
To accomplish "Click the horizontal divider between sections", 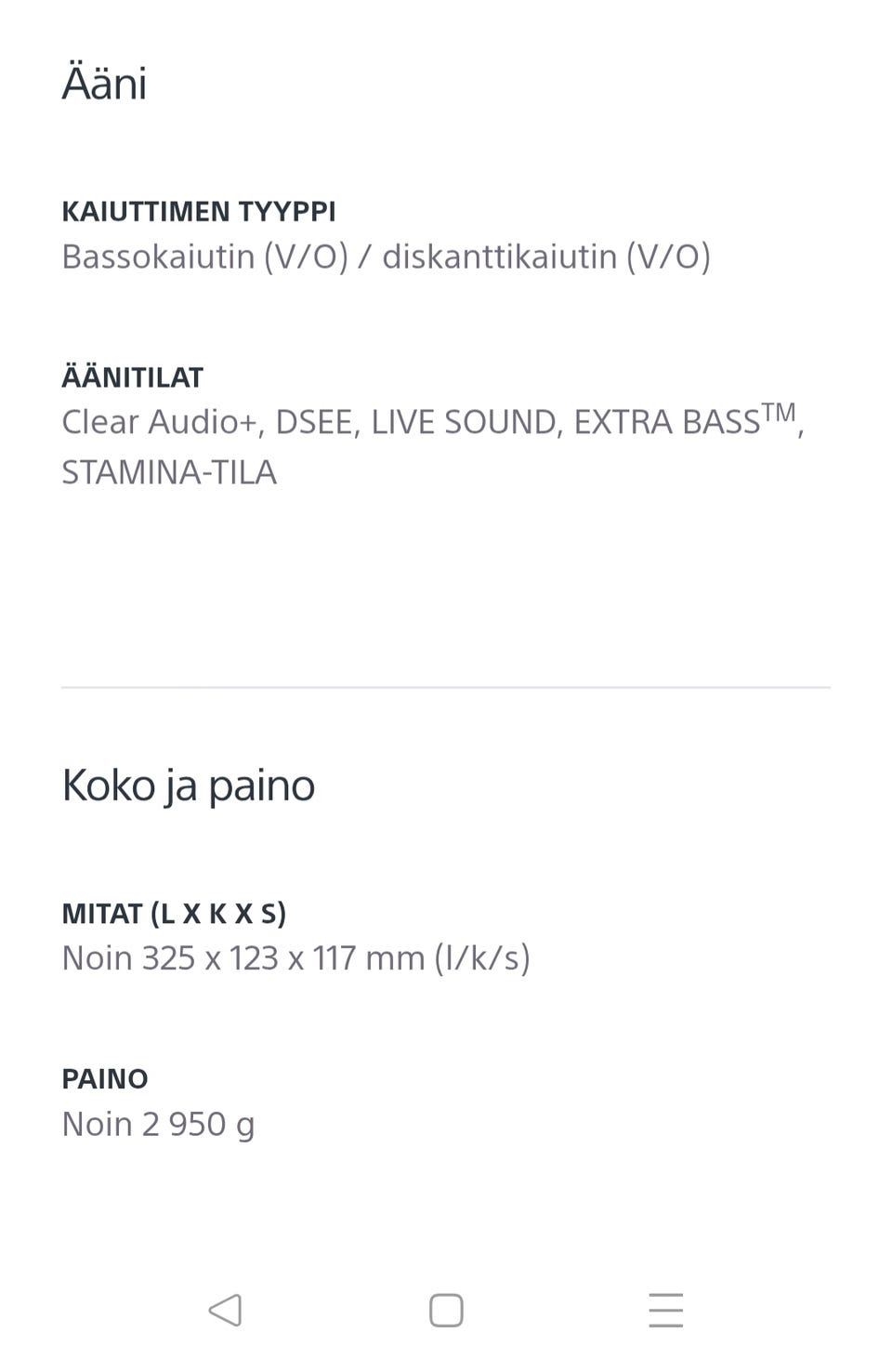I will point(446,688).
